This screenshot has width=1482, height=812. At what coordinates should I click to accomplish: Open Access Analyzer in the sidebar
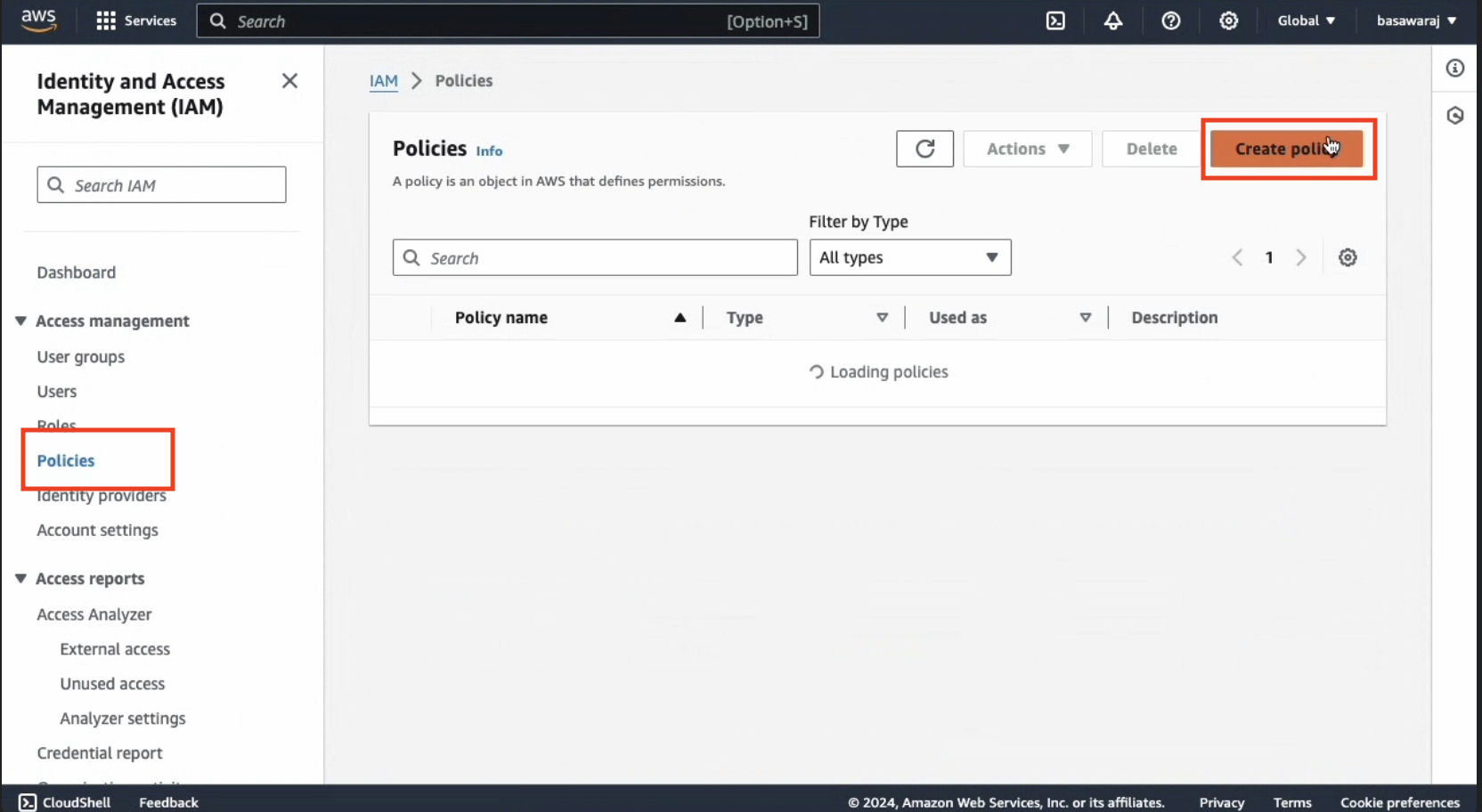(x=94, y=614)
